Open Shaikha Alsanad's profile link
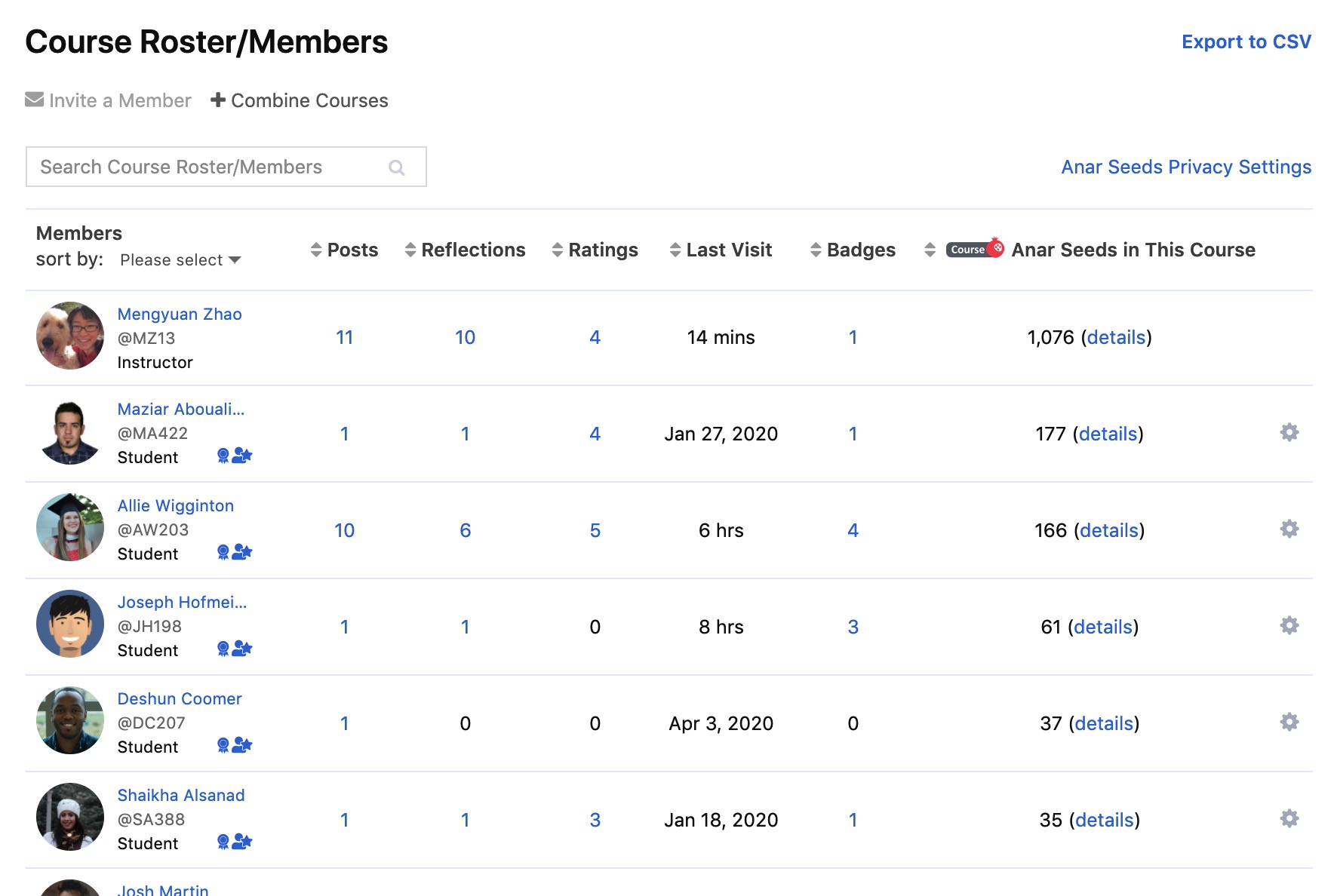 181,795
